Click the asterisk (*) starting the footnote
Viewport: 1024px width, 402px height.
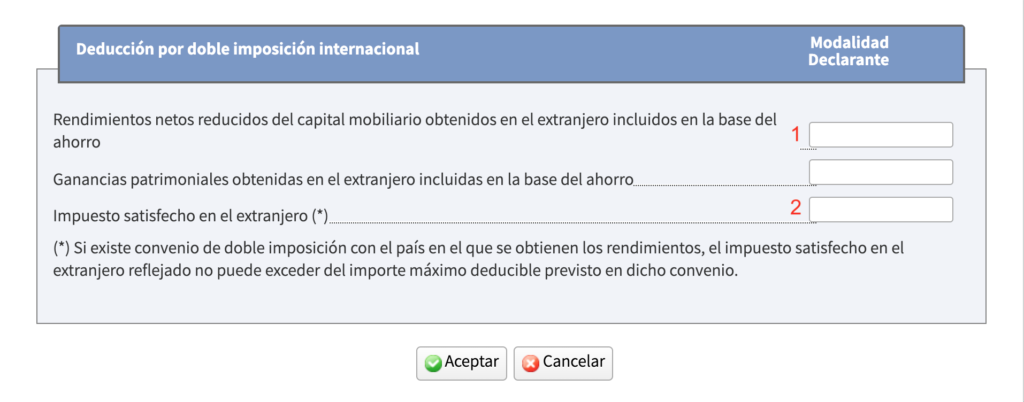(x=63, y=246)
